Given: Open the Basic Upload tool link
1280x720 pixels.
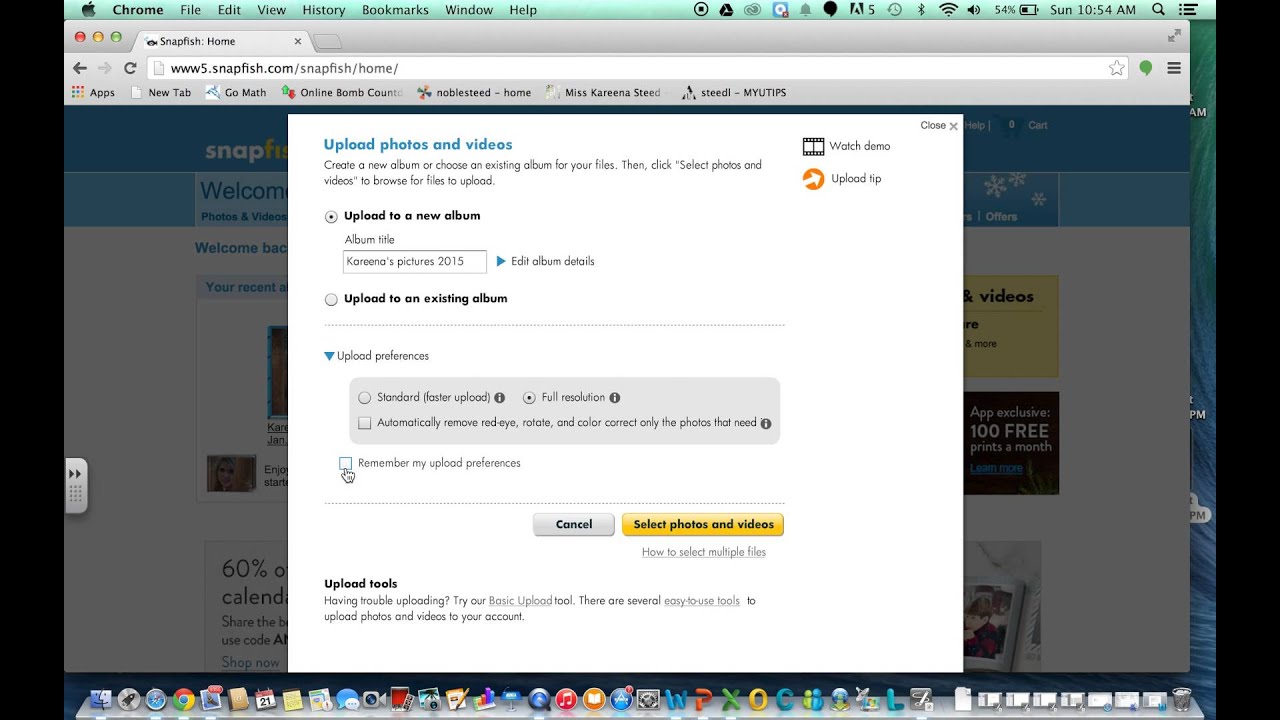Looking at the screenshot, I should coord(520,601).
